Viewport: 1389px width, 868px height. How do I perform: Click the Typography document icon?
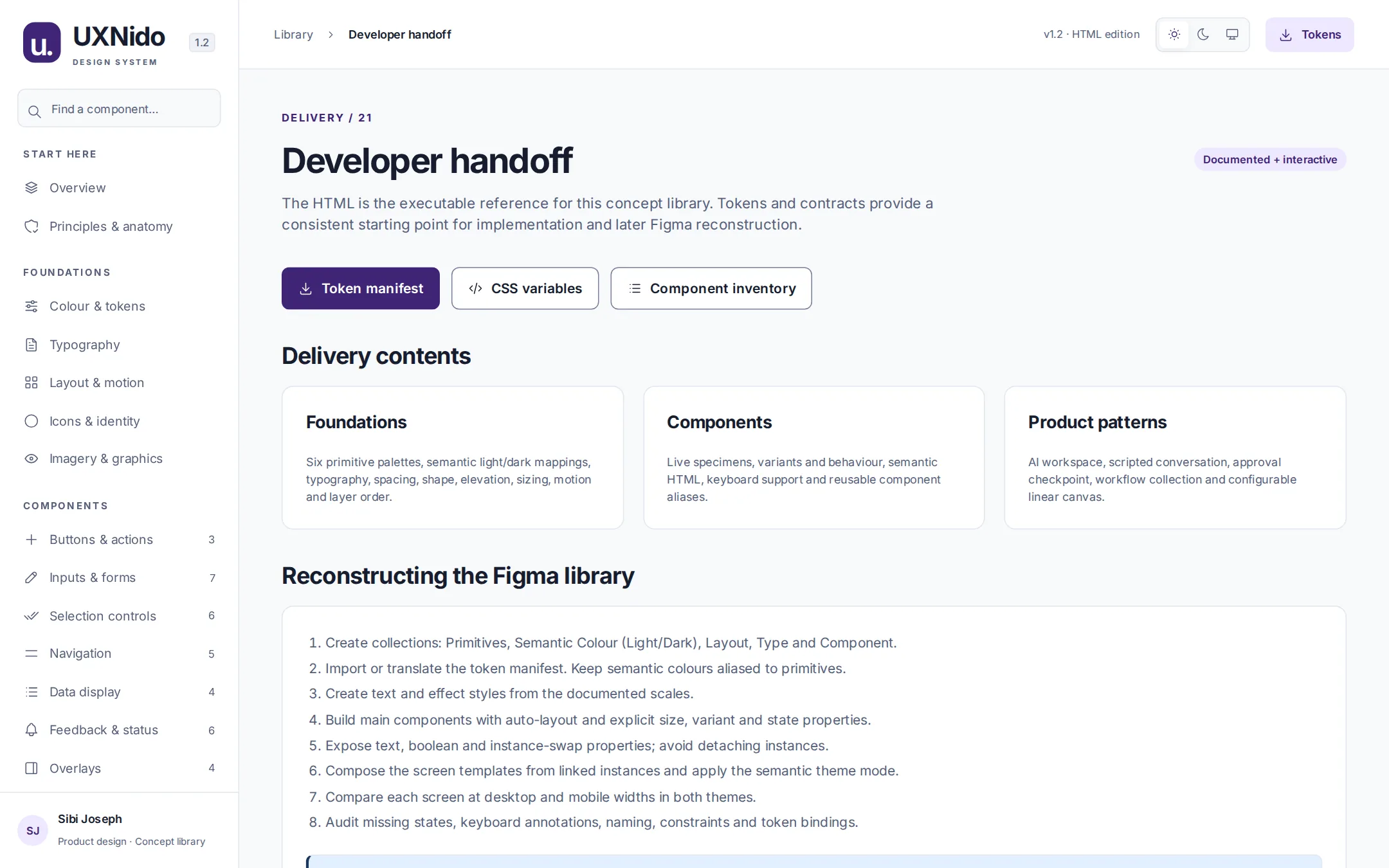click(x=32, y=345)
